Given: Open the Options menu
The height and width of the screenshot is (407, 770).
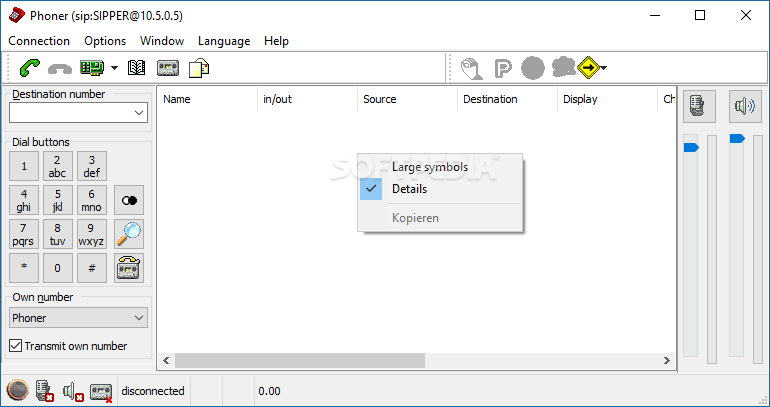Looking at the screenshot, I should tap(105, 41).
